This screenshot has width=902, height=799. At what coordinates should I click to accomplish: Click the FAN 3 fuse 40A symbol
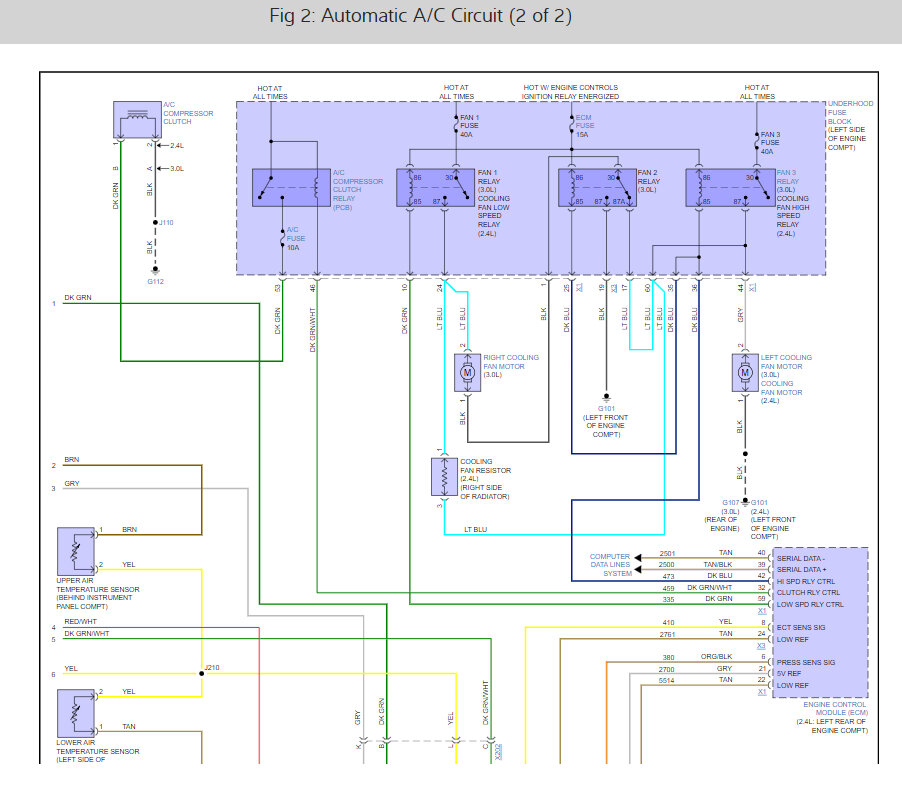pos(756,142)
